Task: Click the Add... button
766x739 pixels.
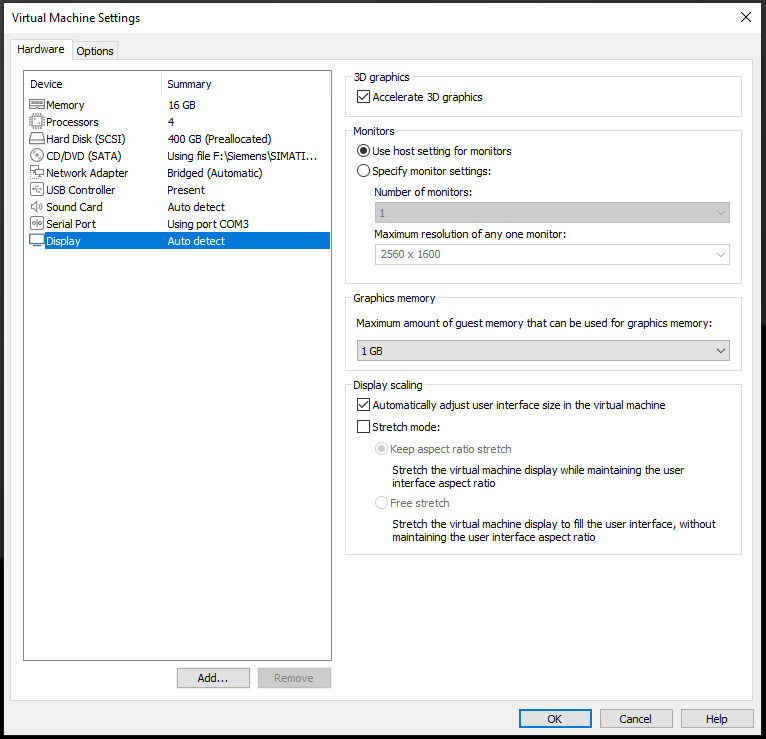Action: 213,678
